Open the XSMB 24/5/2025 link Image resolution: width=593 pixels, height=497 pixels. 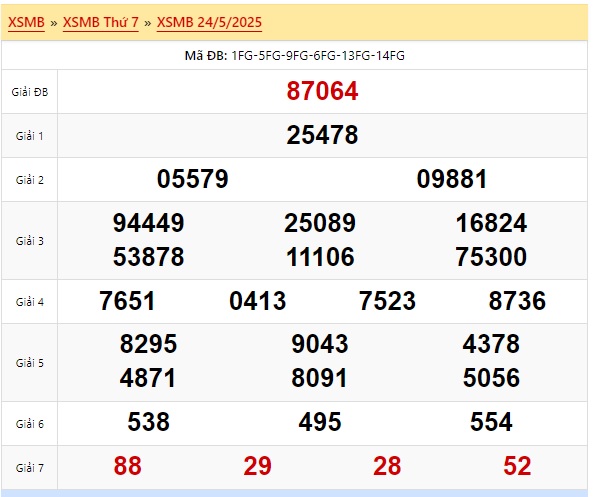209,22
